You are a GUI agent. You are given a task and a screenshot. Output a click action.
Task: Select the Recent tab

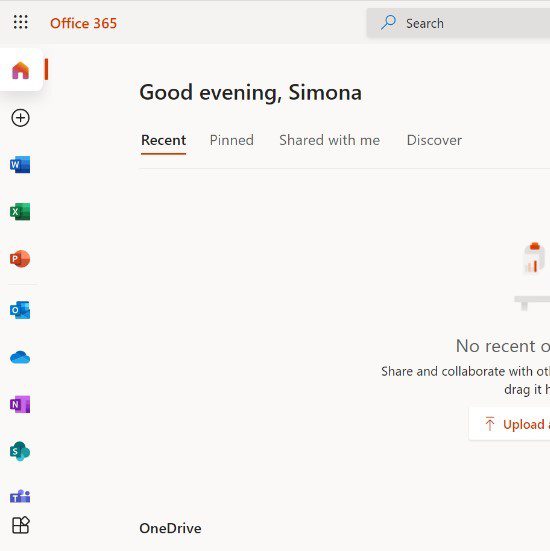(x=163, y=141)
